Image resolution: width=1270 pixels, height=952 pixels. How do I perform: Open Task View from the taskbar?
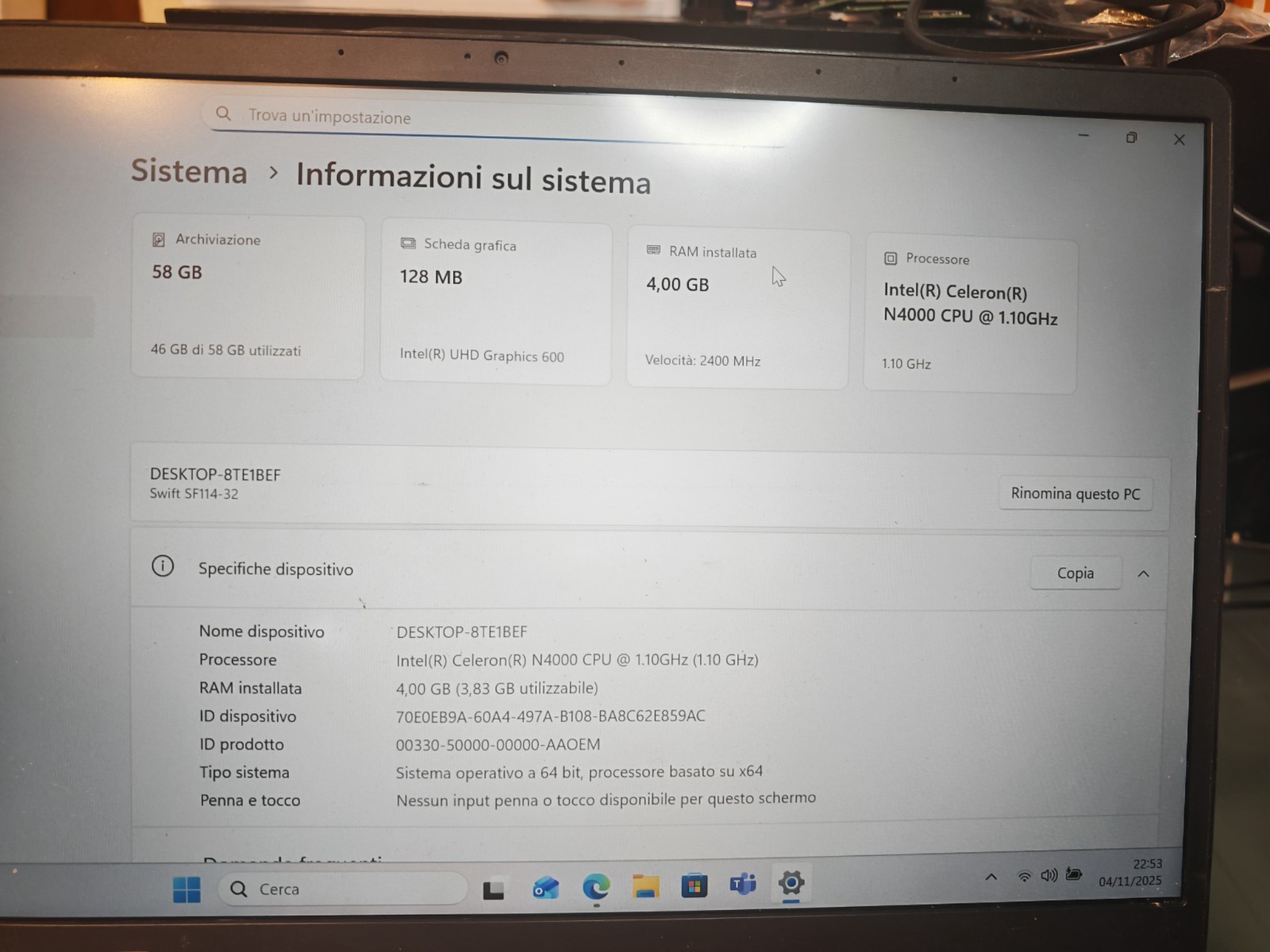click(493, 889)
